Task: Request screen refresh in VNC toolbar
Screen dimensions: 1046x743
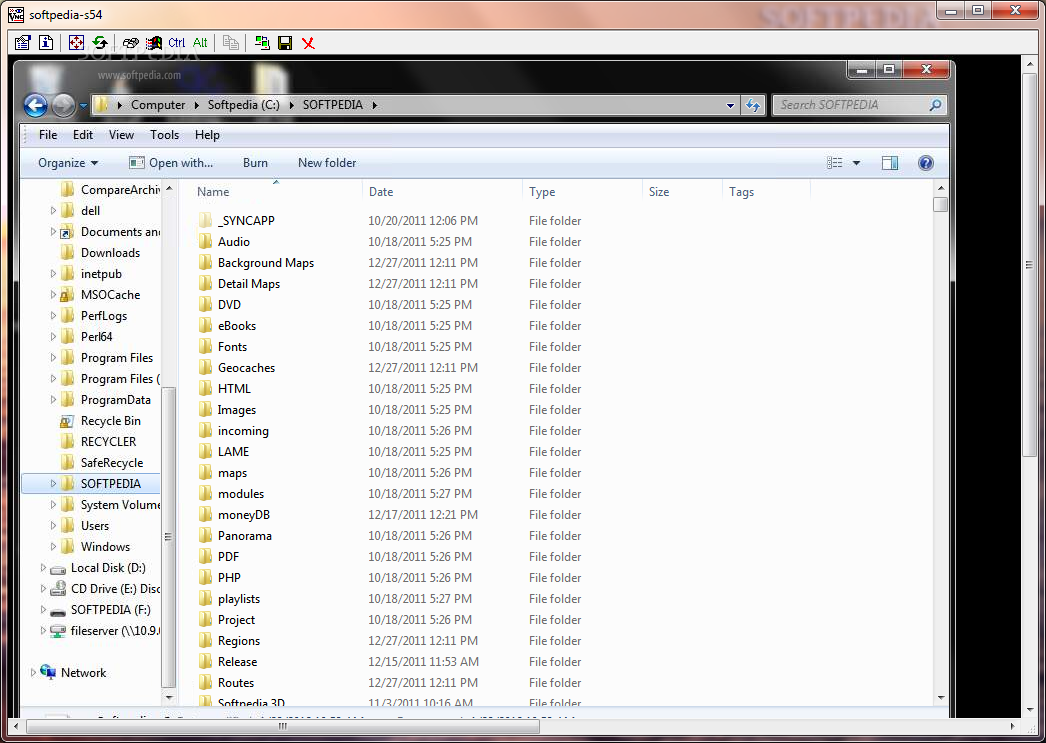Action: click(x=100, y=43)
